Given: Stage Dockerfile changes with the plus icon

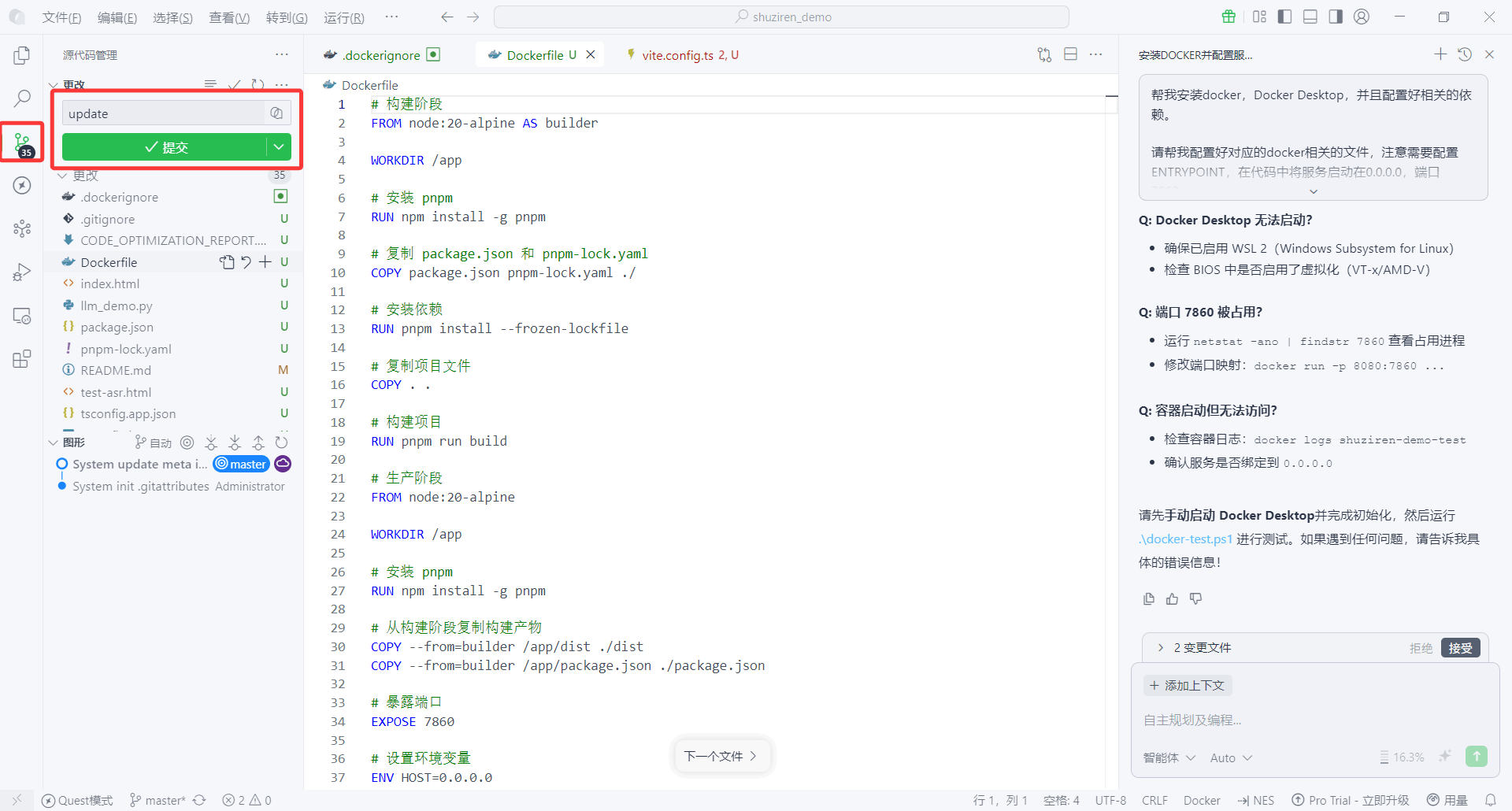Looking at the screenshot, I should click(x=265, y=262).
